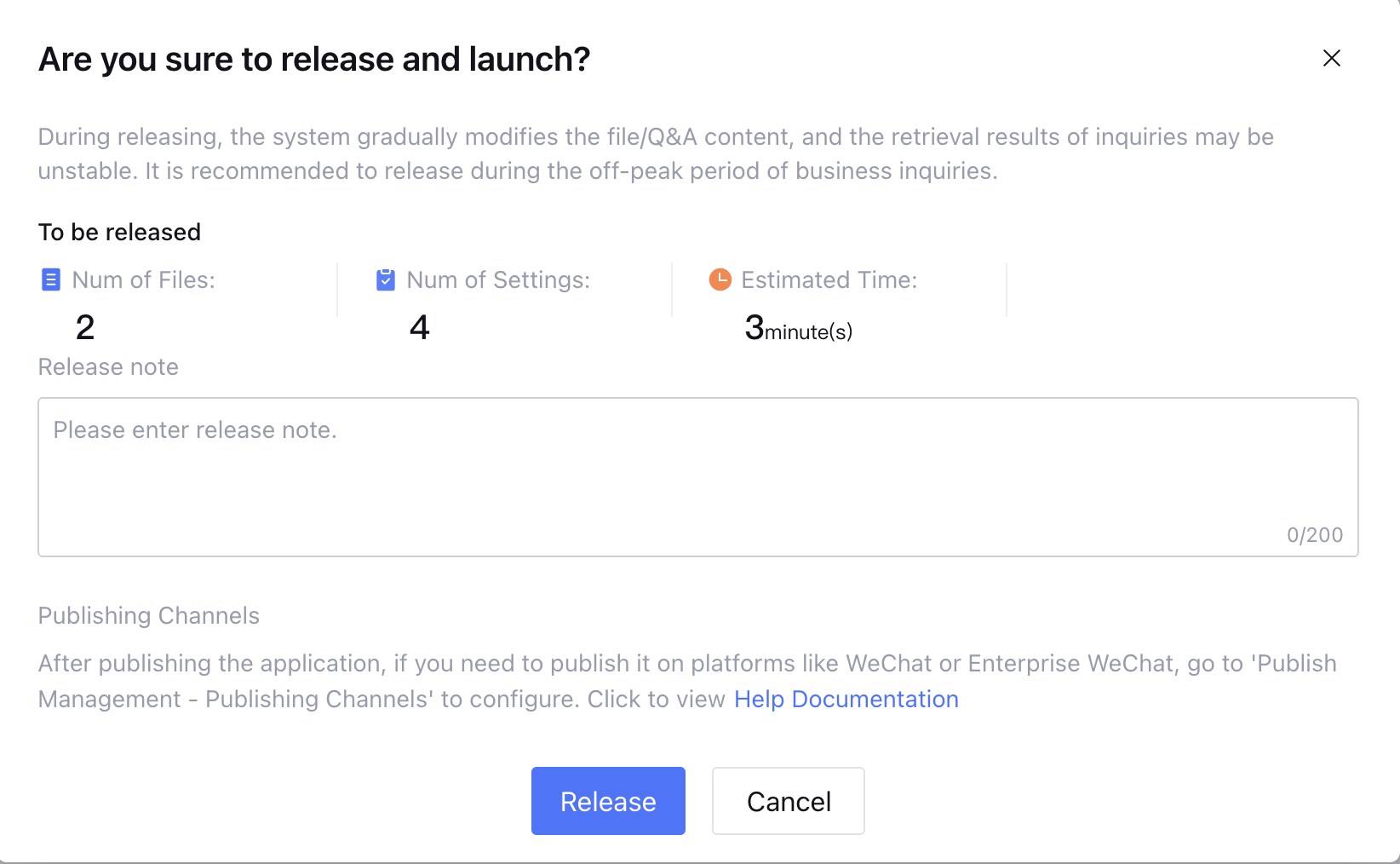Click the Num of Settings label
Screen dimensions: 1400x864
tap(498, 280)
